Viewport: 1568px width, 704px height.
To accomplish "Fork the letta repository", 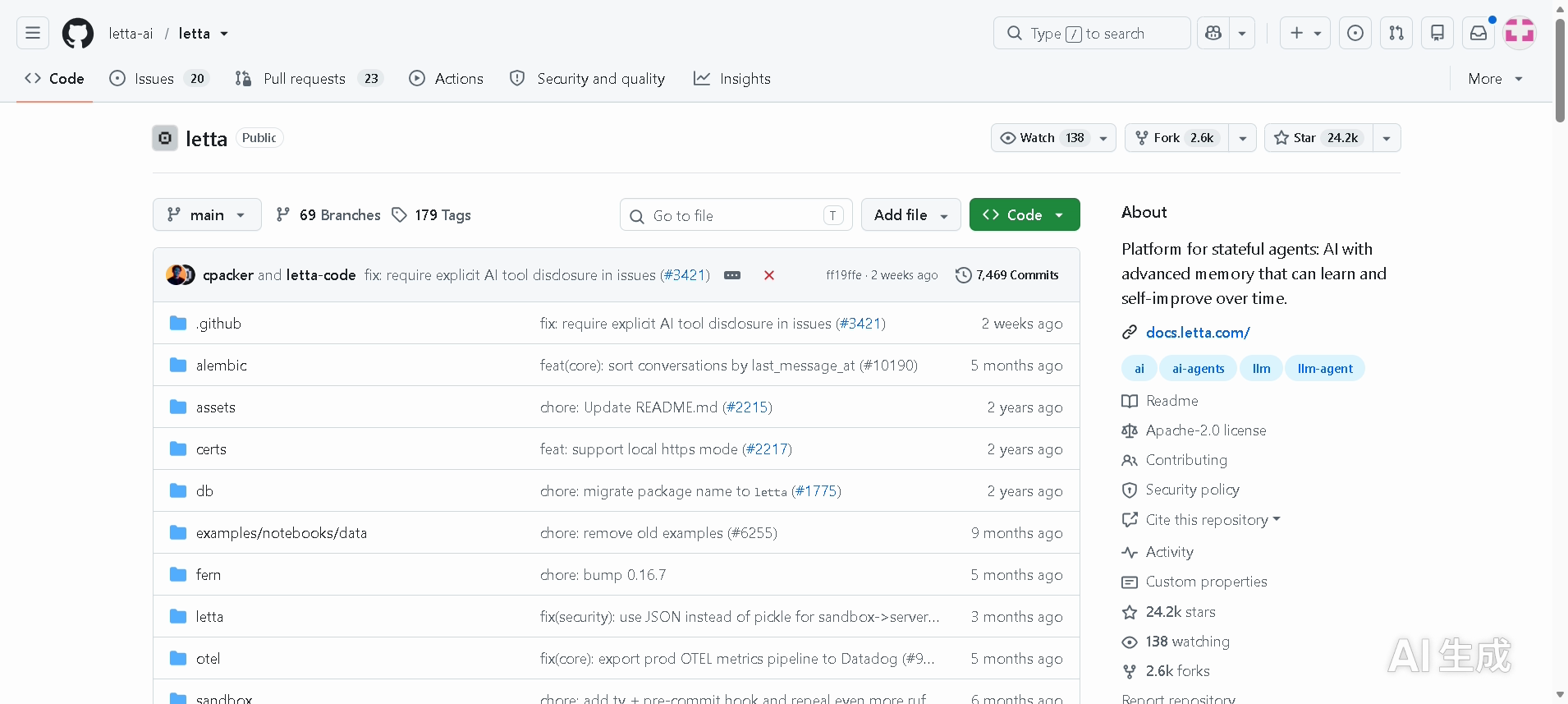I will [1177, 138].
